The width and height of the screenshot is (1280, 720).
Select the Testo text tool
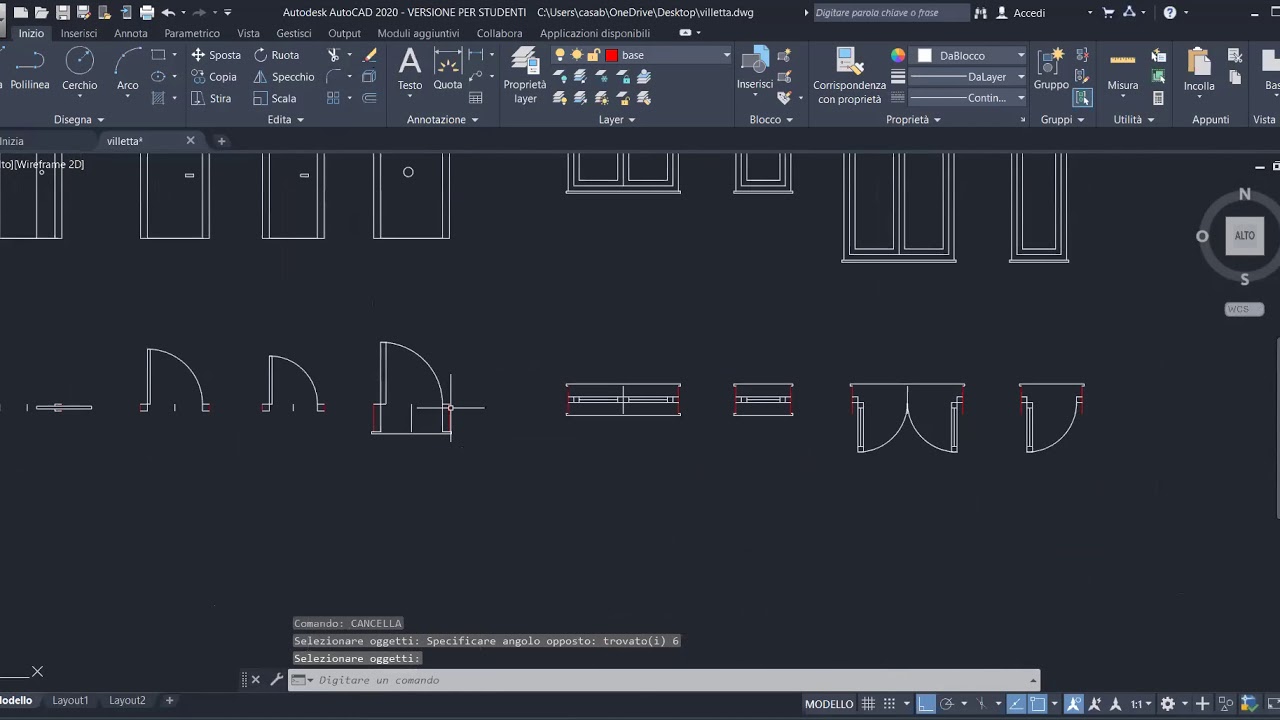coord(410,70)
